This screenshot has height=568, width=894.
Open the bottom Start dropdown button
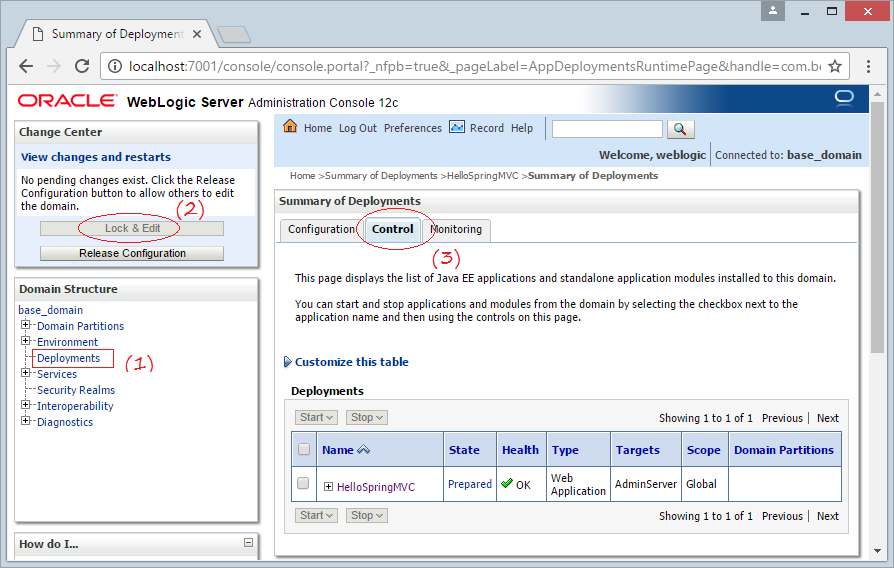click(x=316, y=516)
